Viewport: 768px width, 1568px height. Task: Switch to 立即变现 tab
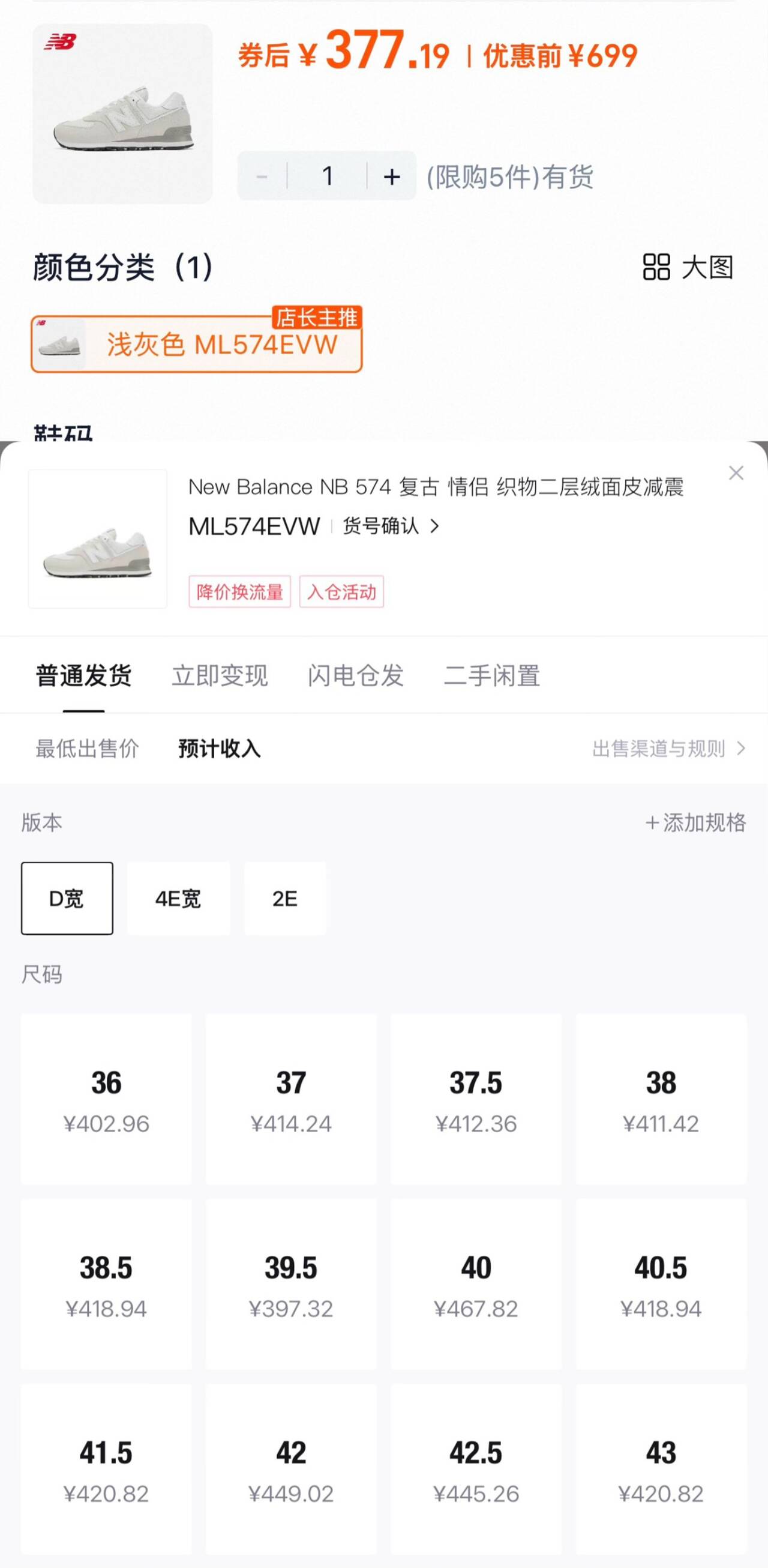pos(220,675)
